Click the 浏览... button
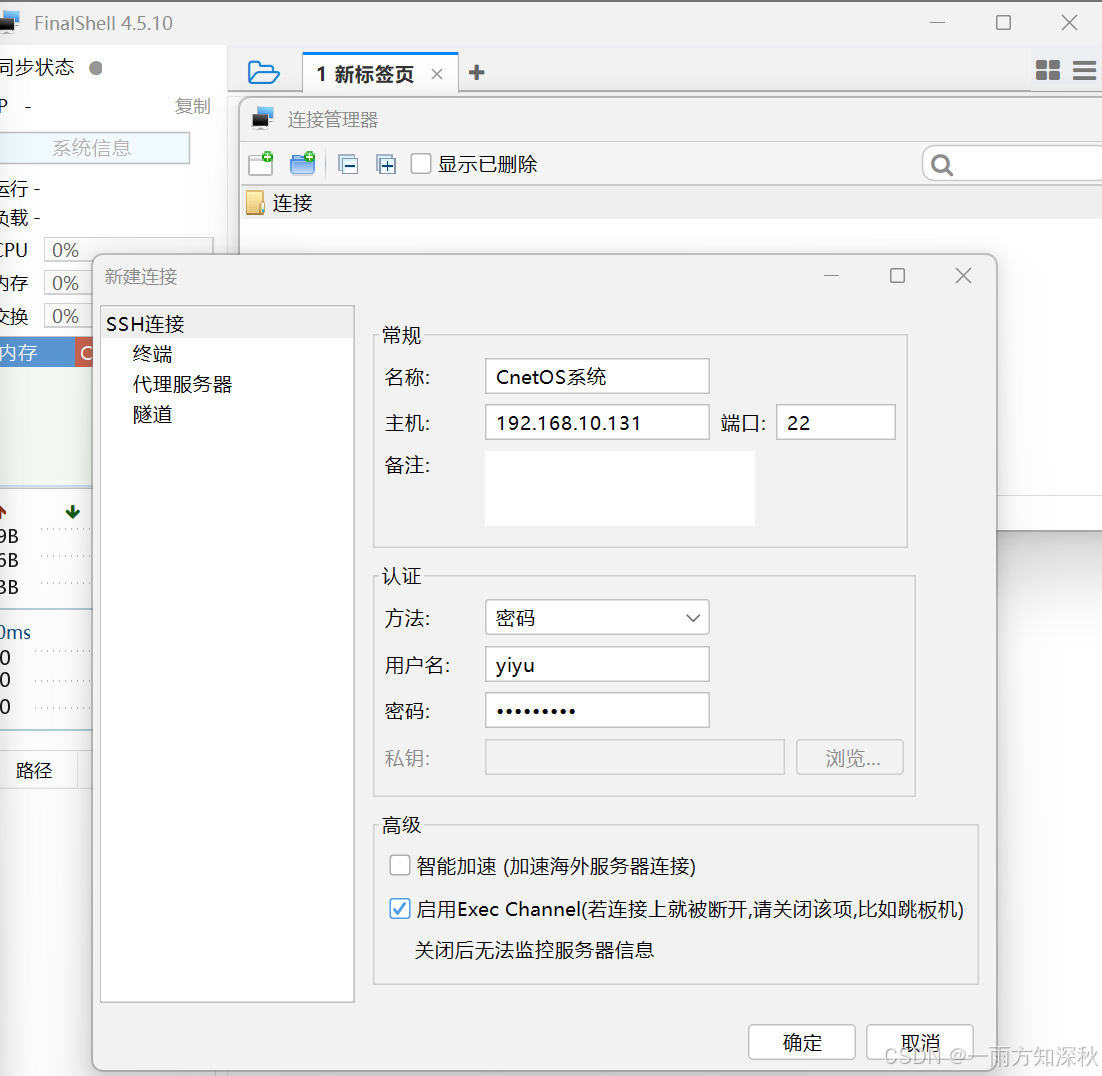 point(850,757)
